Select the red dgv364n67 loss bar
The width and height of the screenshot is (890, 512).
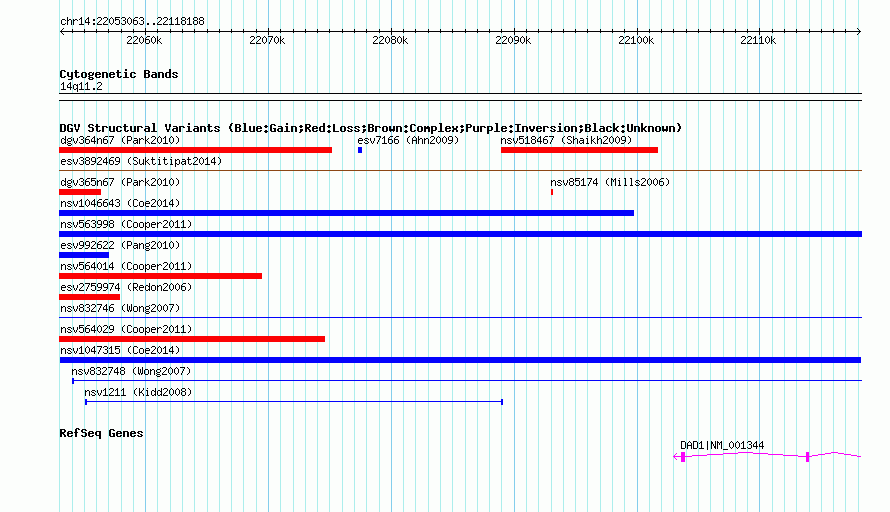[x=195, y=150]
